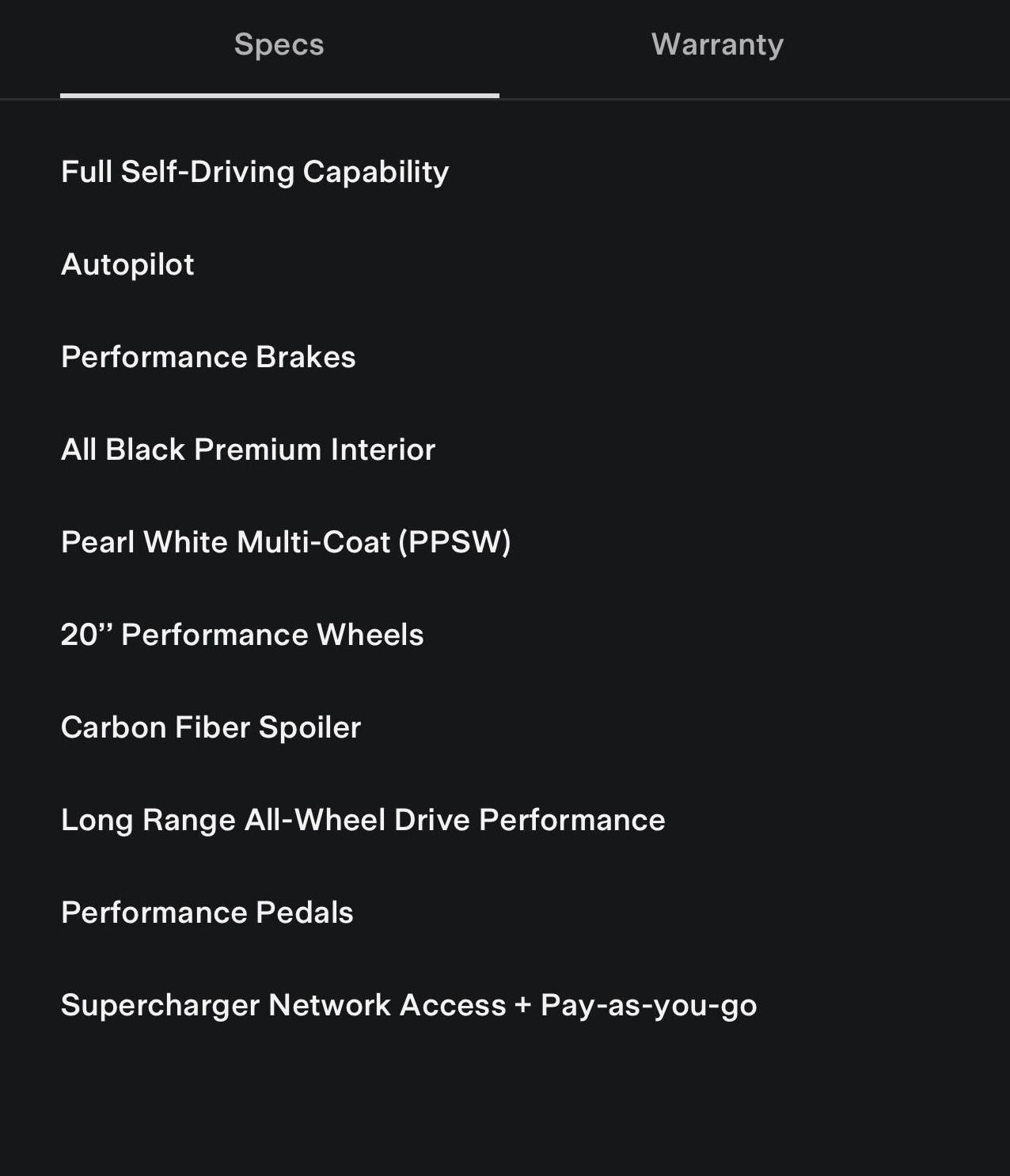Screen dimensions: 1010x1176
Task: Tap the word Brakes in the list
Action: (x=306, y=357)
